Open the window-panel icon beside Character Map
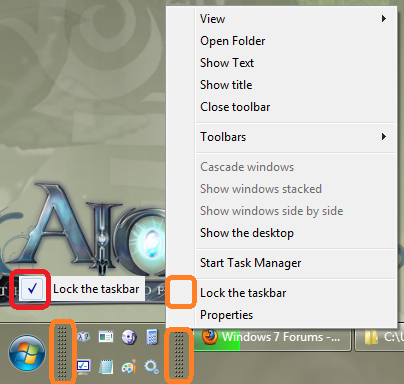The width and height of the screenshot is (404, 384). pos(106,337)
